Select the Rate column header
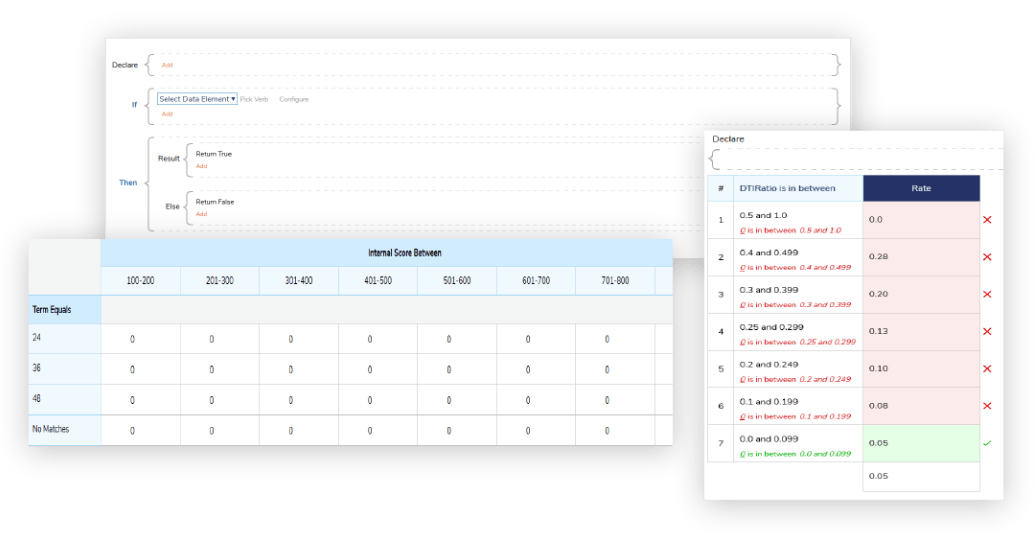This screenshot has width=1035, height=542. point(921,188)
